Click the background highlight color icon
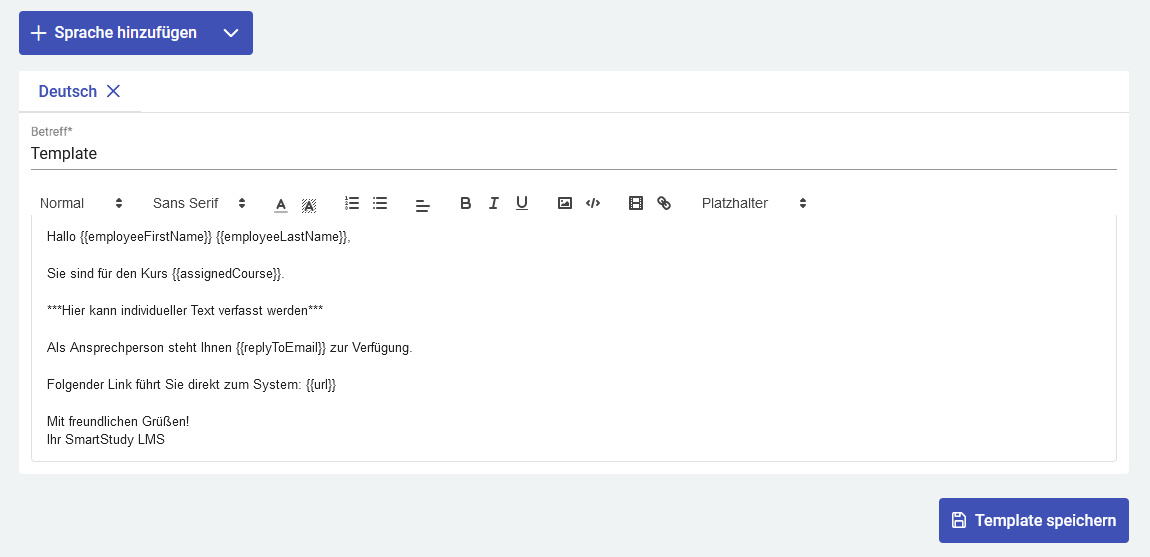Viewport: 1150px width, 557px height. tap(309, 204)
